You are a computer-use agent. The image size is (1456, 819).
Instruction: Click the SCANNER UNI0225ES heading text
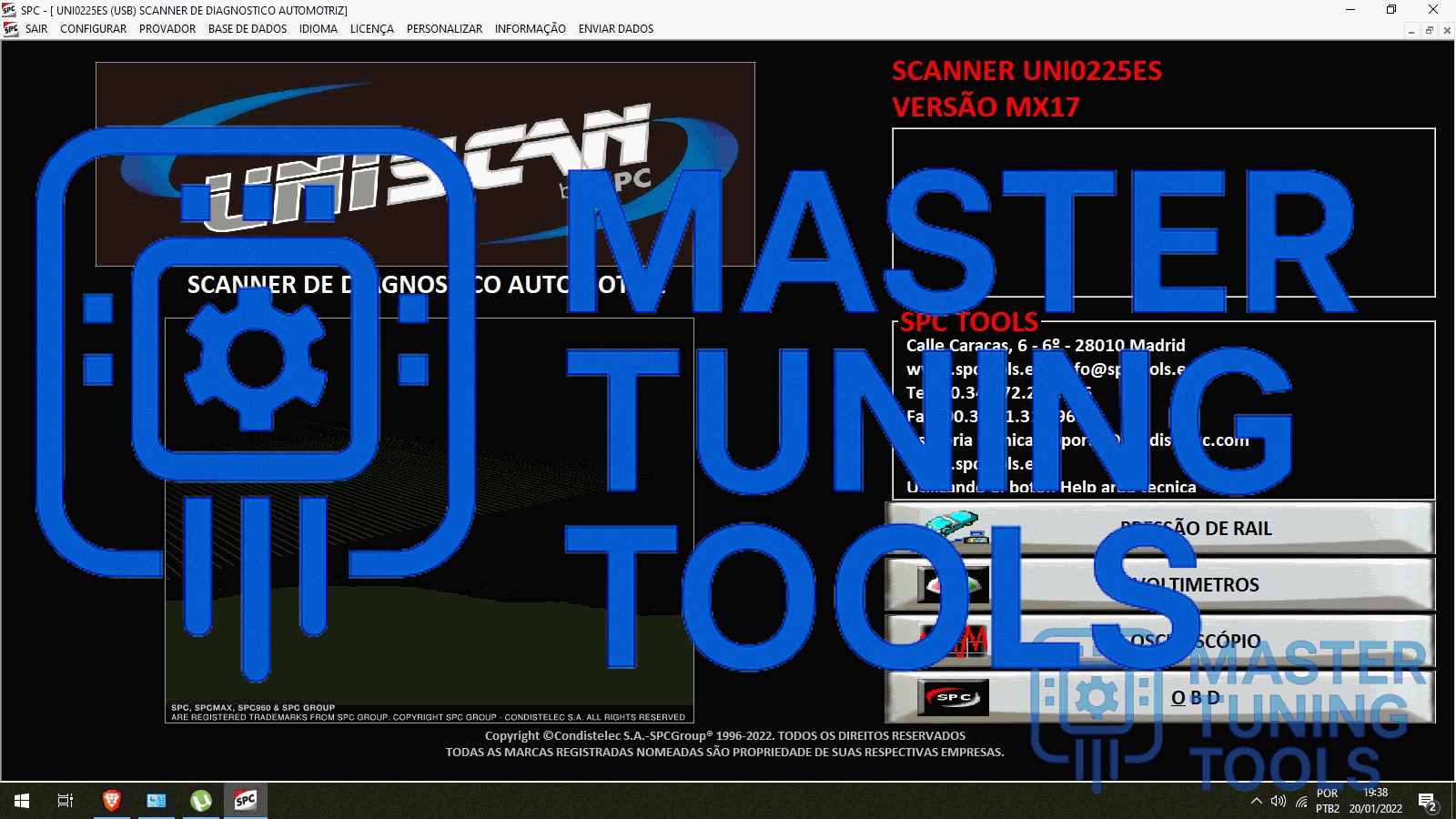click(1026, 71)
